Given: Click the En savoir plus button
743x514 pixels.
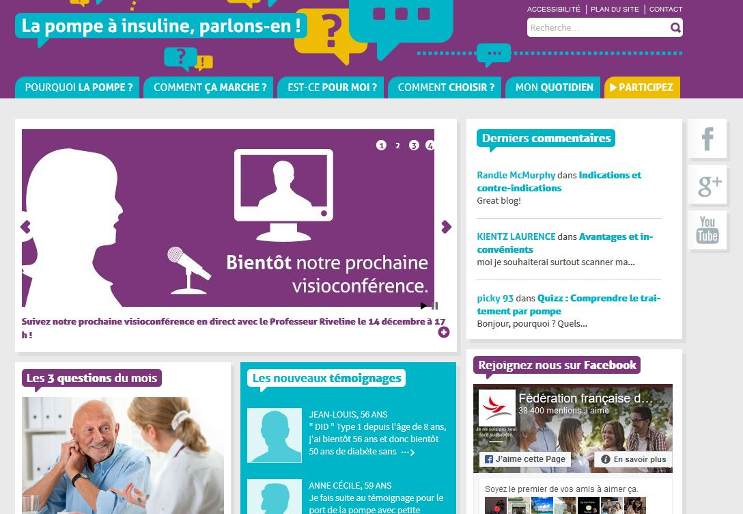Looking at the screenshot, I should click(x=634, y=459).
